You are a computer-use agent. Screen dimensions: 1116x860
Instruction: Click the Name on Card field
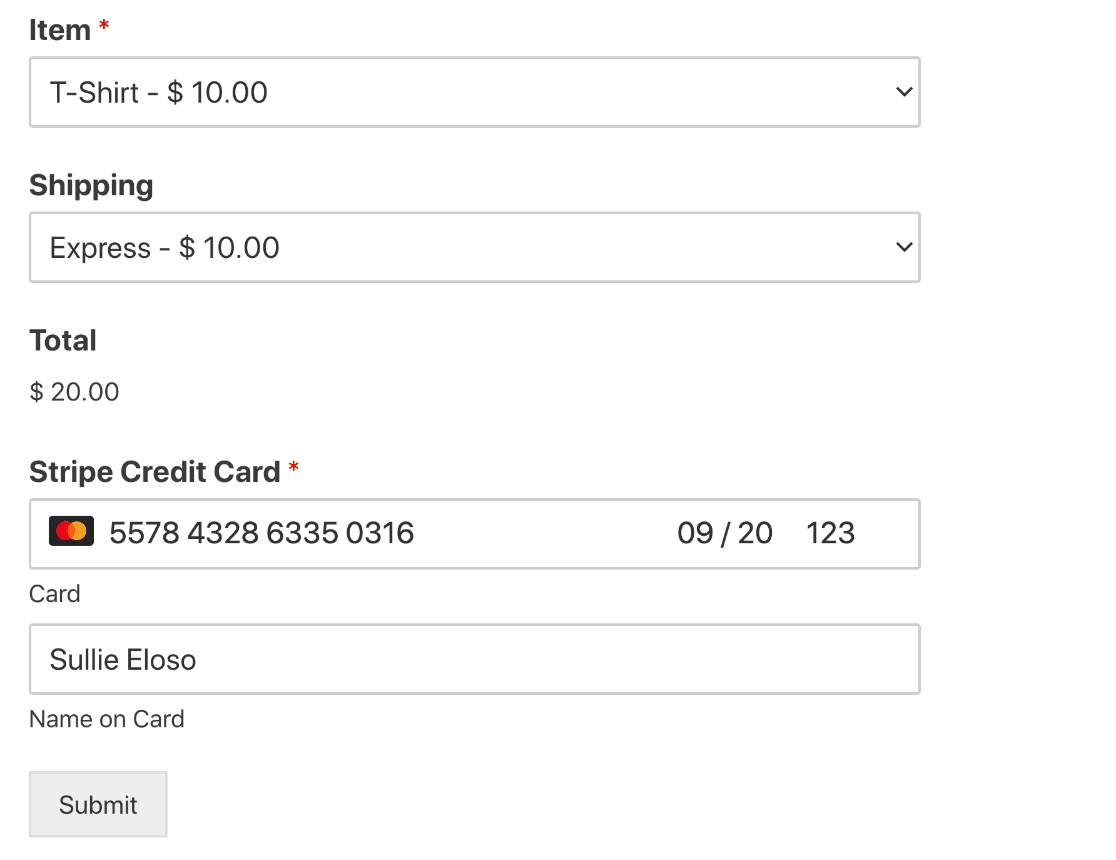(x=475, y=659)
